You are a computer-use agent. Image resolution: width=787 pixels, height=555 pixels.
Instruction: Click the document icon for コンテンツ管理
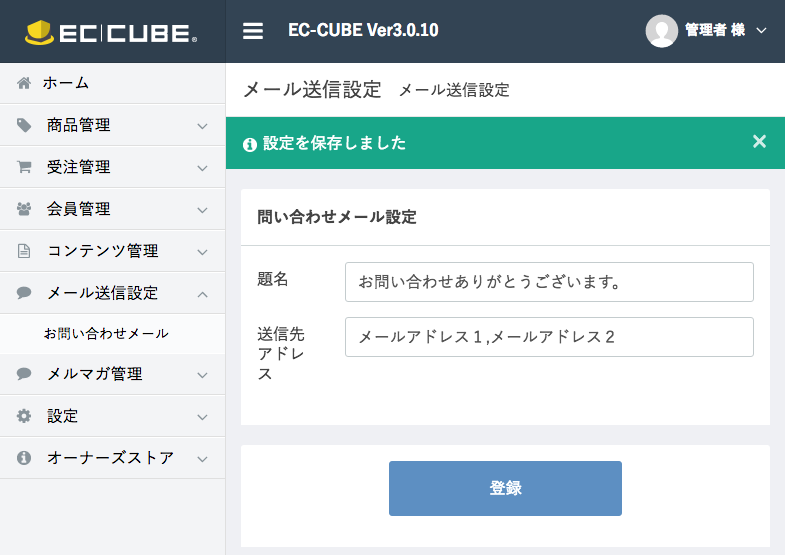(24, 251)
